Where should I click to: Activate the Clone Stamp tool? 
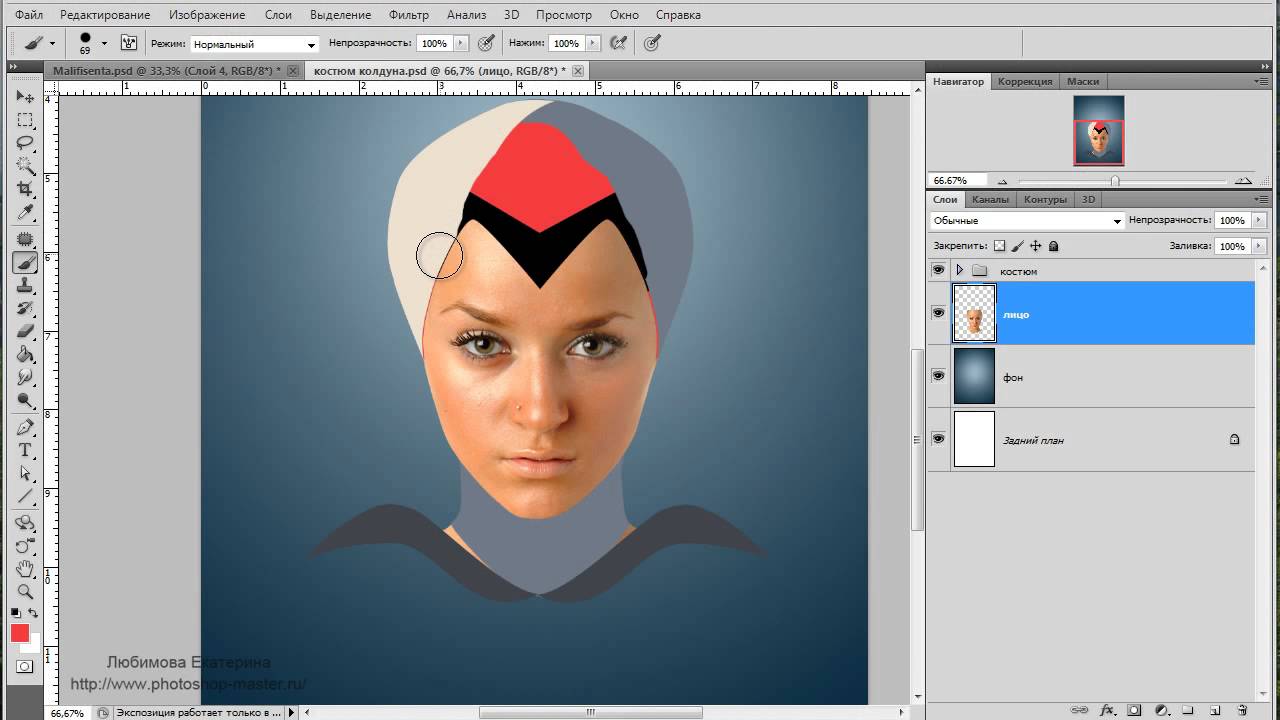coord(25,286)
